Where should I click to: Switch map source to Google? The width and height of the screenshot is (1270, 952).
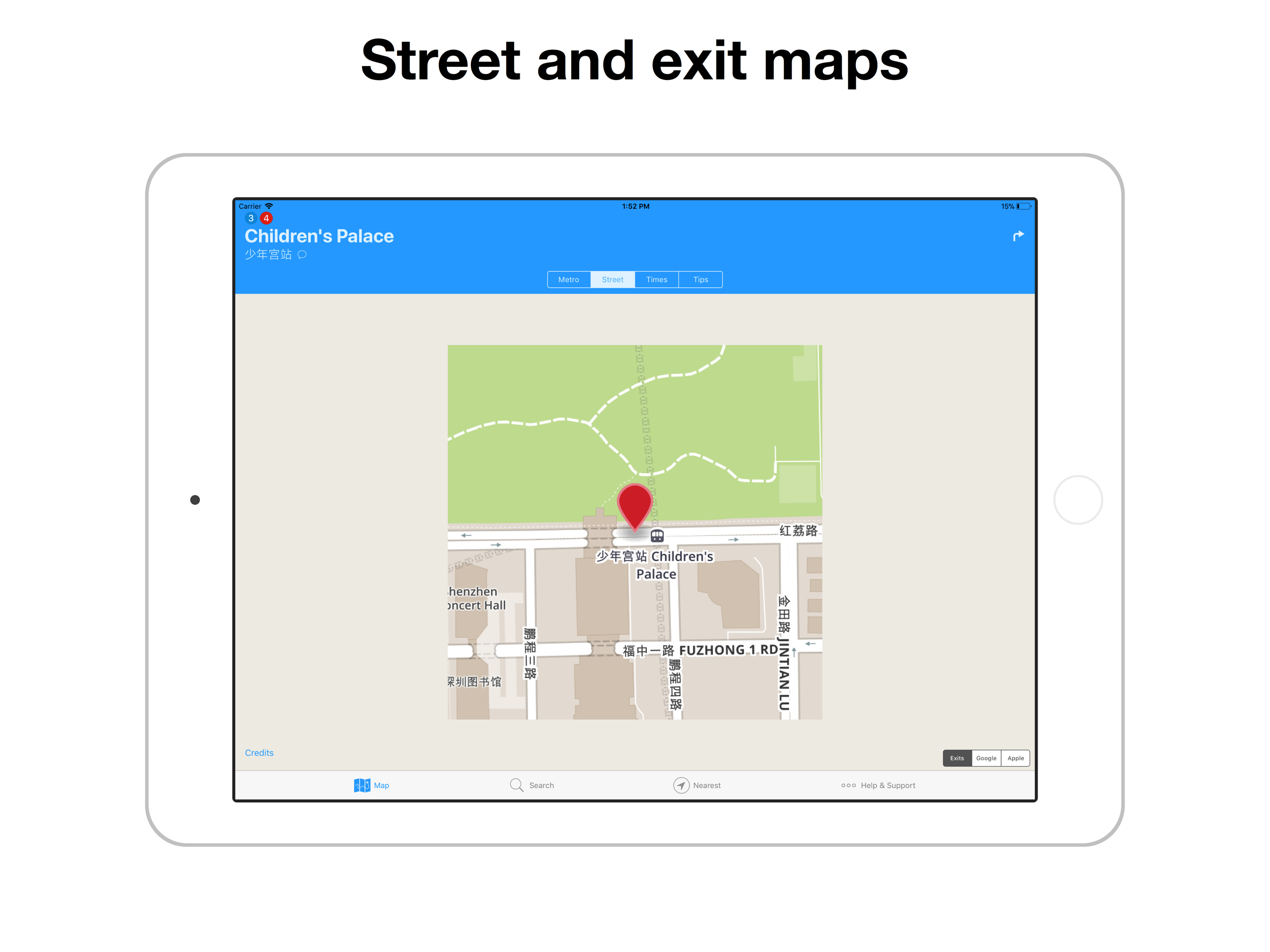pyautogui.click(x=986, y=758)
